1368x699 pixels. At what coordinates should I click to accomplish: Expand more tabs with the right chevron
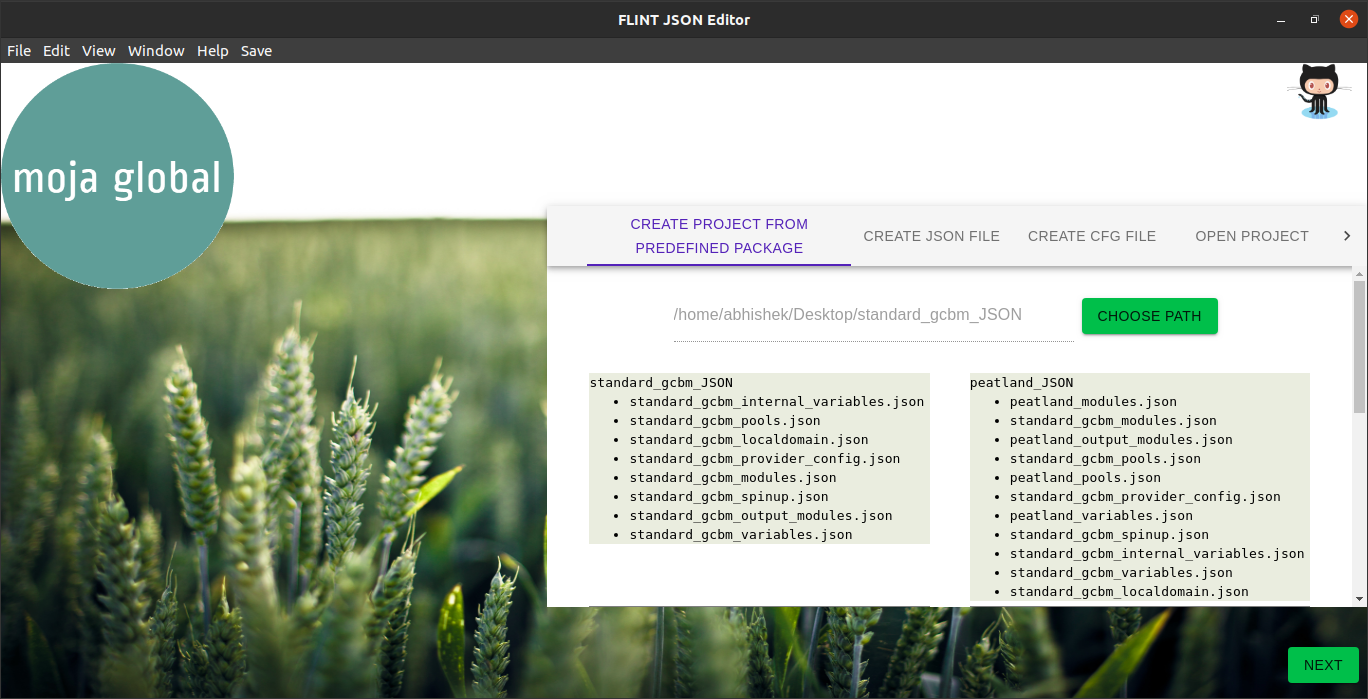click(1347, 236)
